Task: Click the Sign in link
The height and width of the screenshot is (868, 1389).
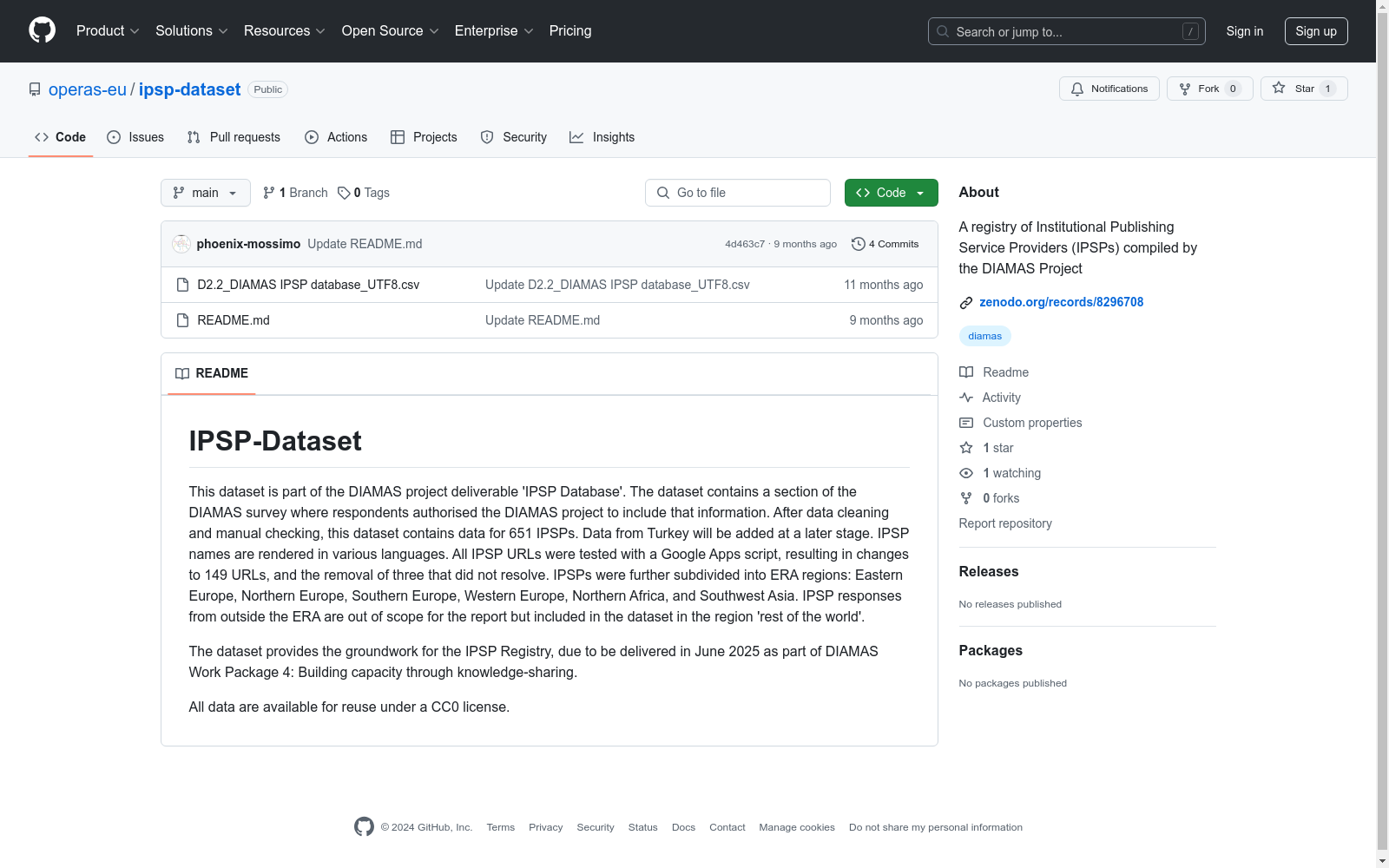Action: [x=1245, y=31]
